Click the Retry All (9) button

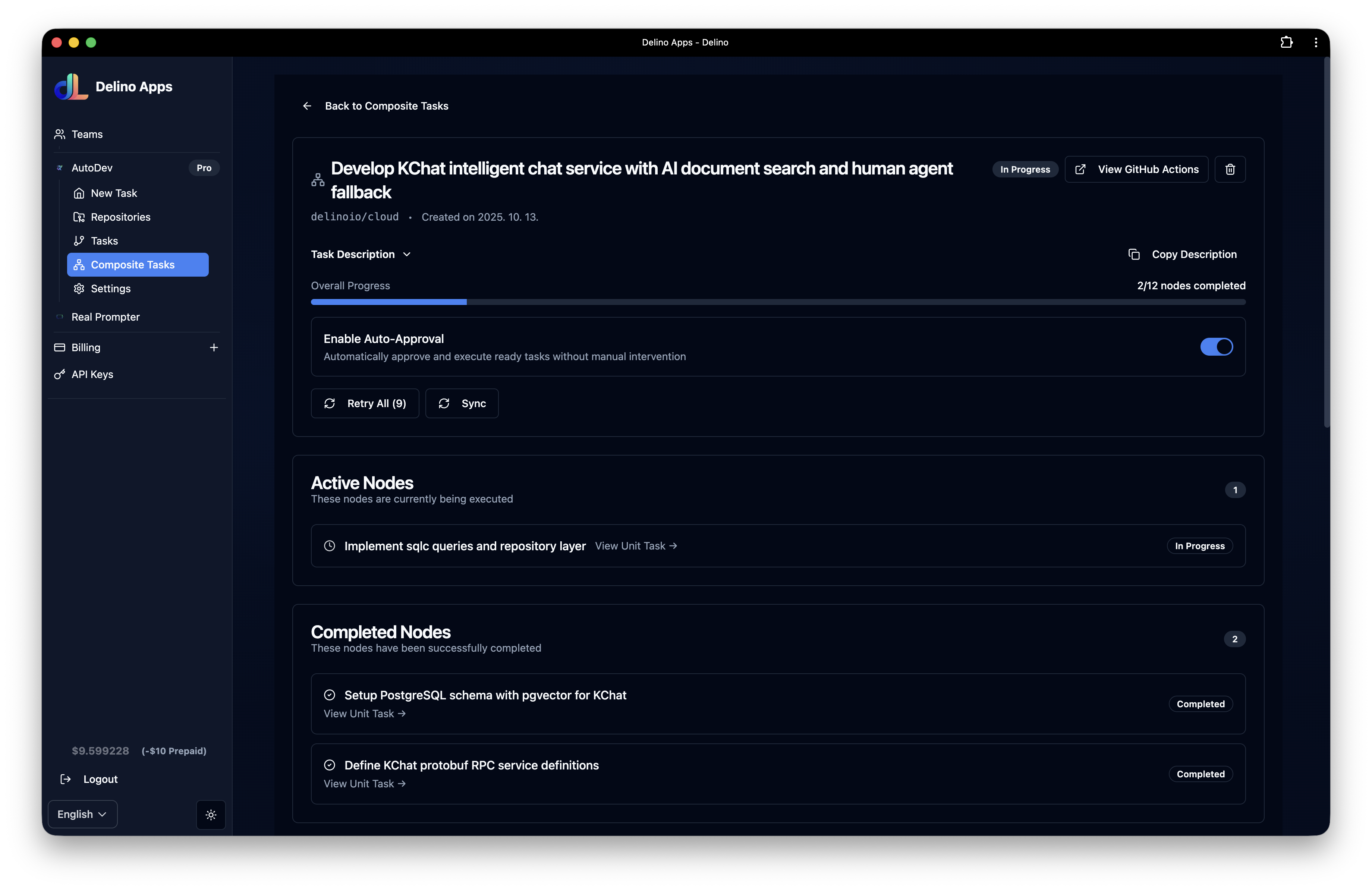[x=365, y=403]
